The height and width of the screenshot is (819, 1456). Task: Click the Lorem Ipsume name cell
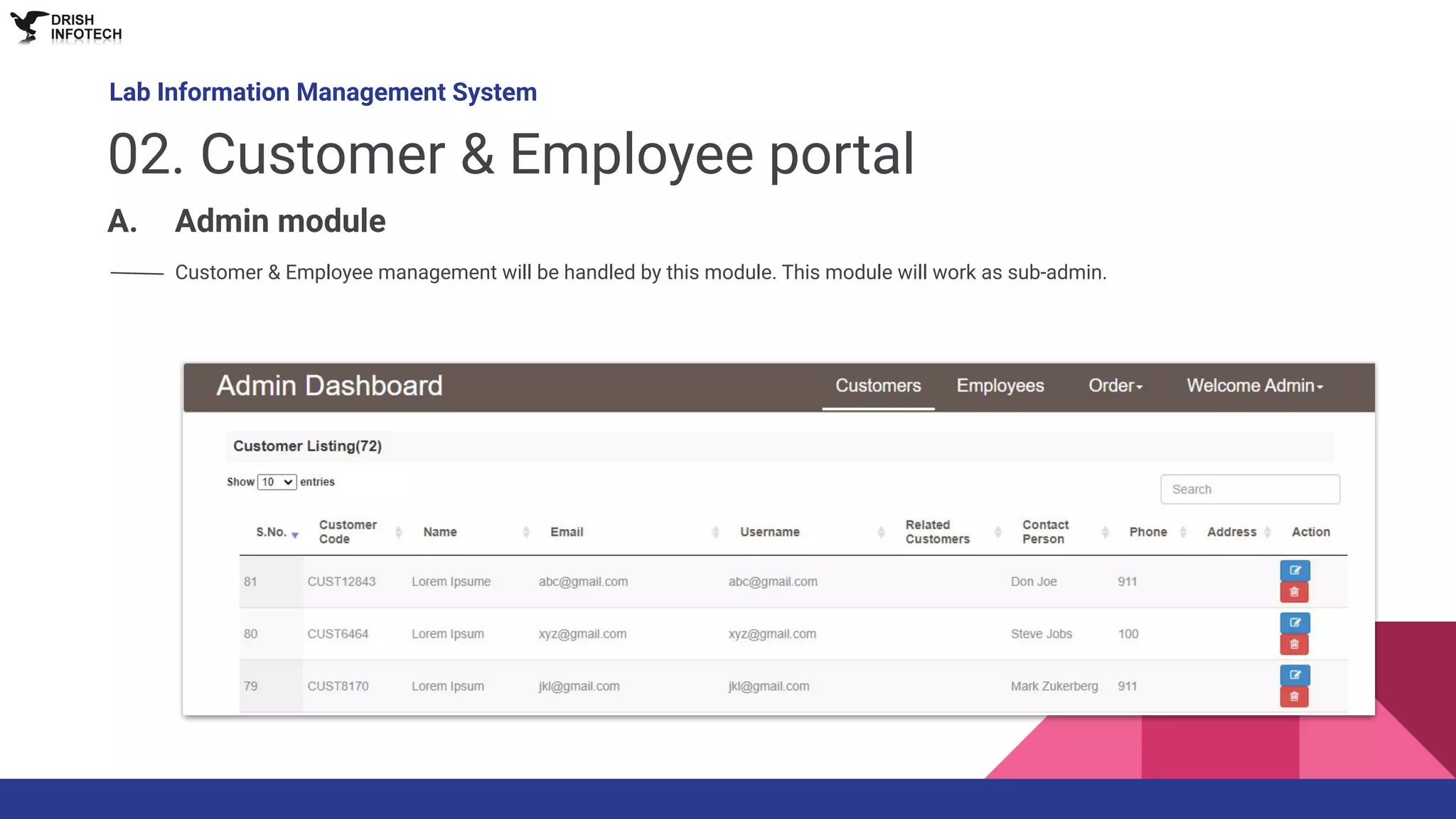tap(451, 582)
